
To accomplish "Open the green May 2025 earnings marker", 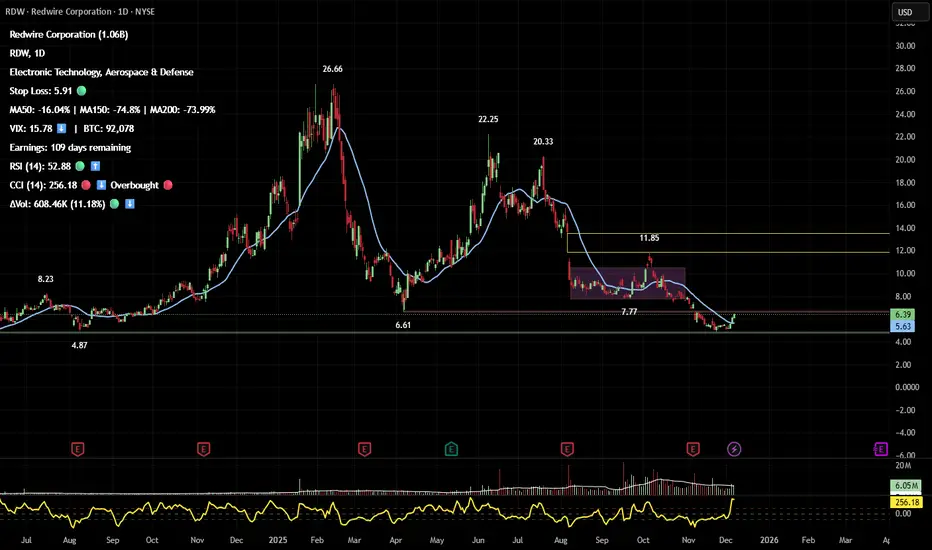I will (x=451, y=449).
